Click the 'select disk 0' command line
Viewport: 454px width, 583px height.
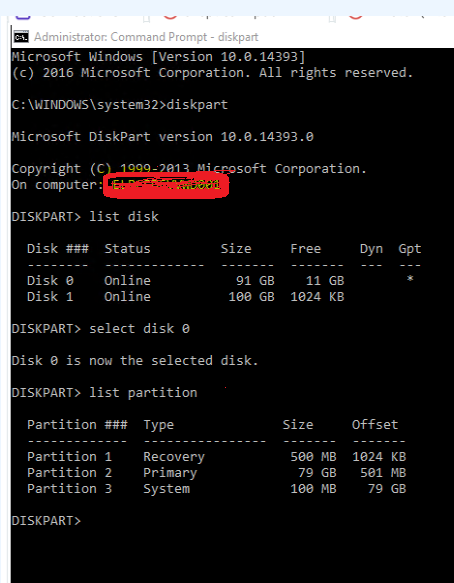coord(101,329)
